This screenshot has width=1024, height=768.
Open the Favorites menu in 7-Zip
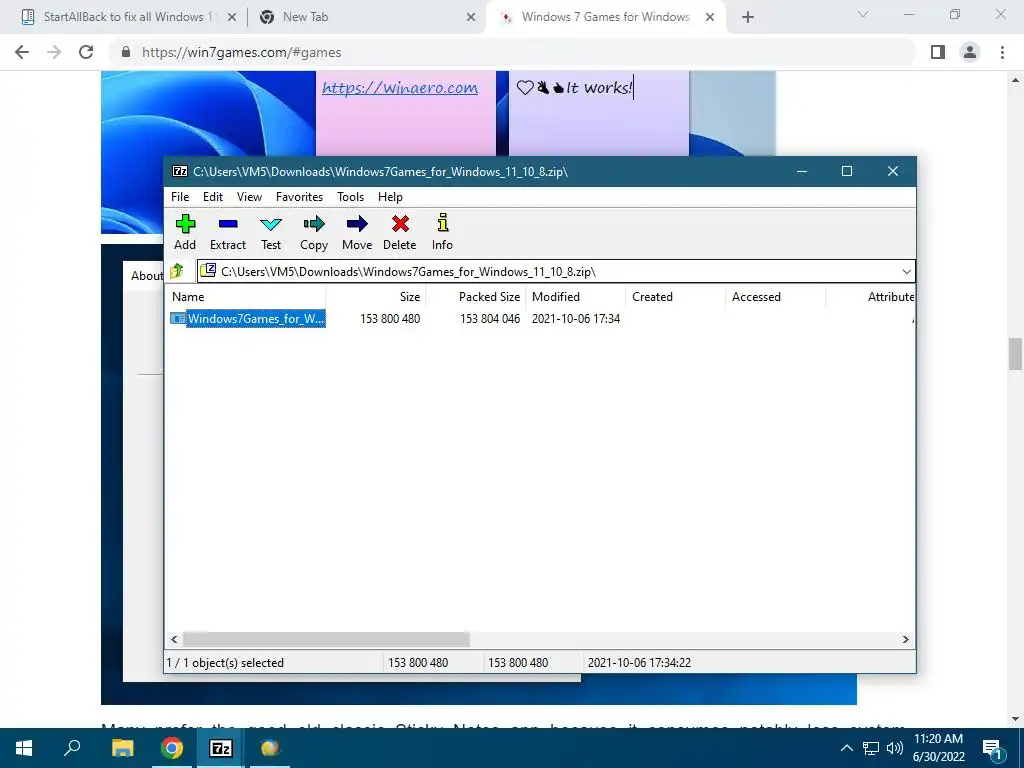(x=299, y=197)
